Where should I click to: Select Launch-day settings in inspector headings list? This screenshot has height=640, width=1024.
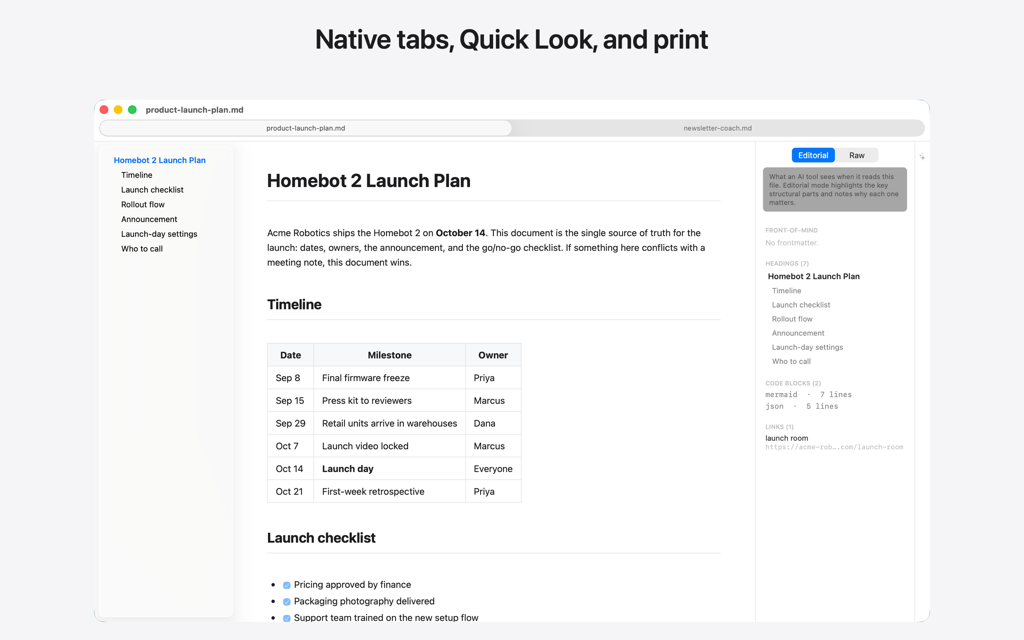[x=807, y=347]
